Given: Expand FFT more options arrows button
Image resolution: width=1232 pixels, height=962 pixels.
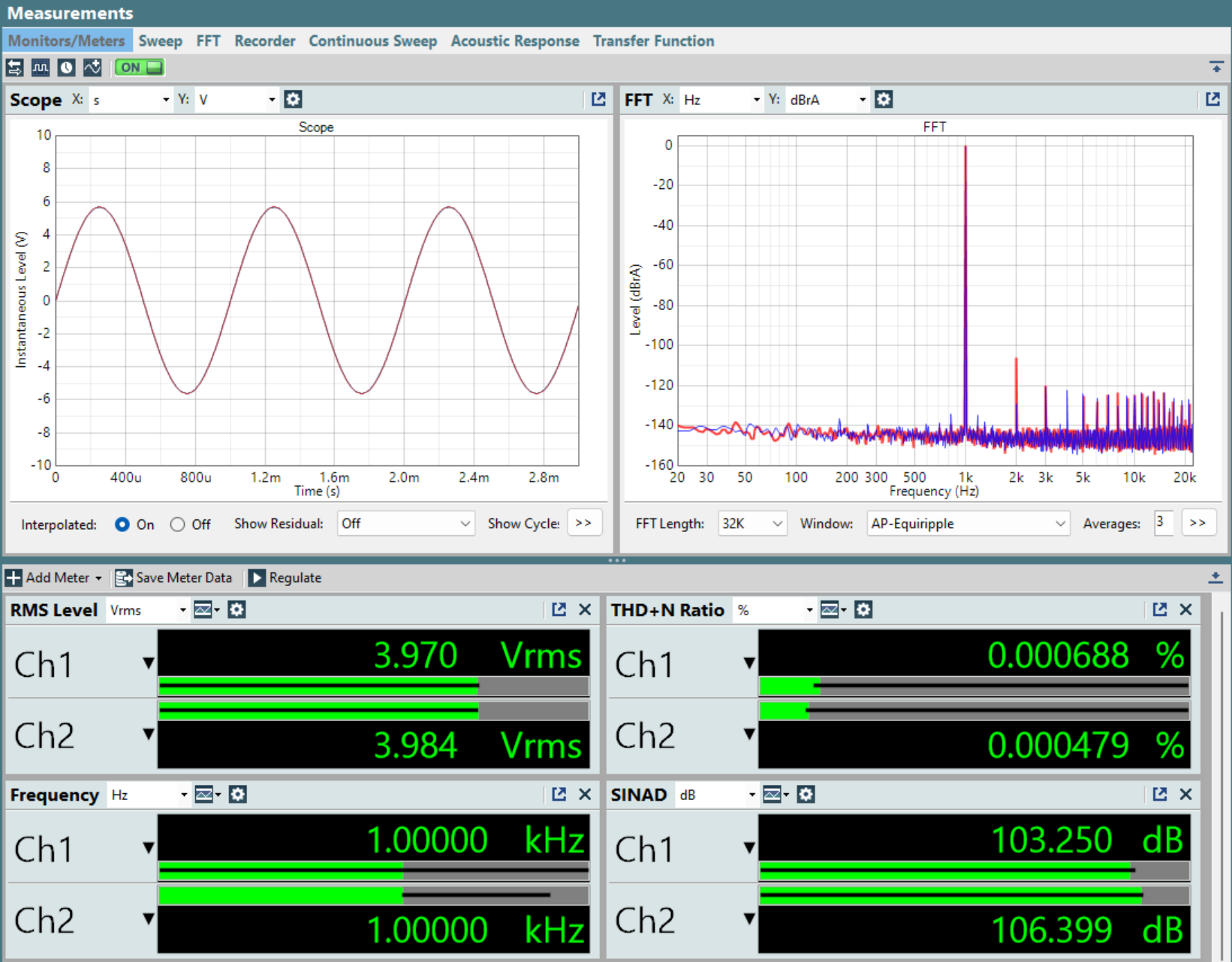Looking at the screenshot, I should [1198, 523].
